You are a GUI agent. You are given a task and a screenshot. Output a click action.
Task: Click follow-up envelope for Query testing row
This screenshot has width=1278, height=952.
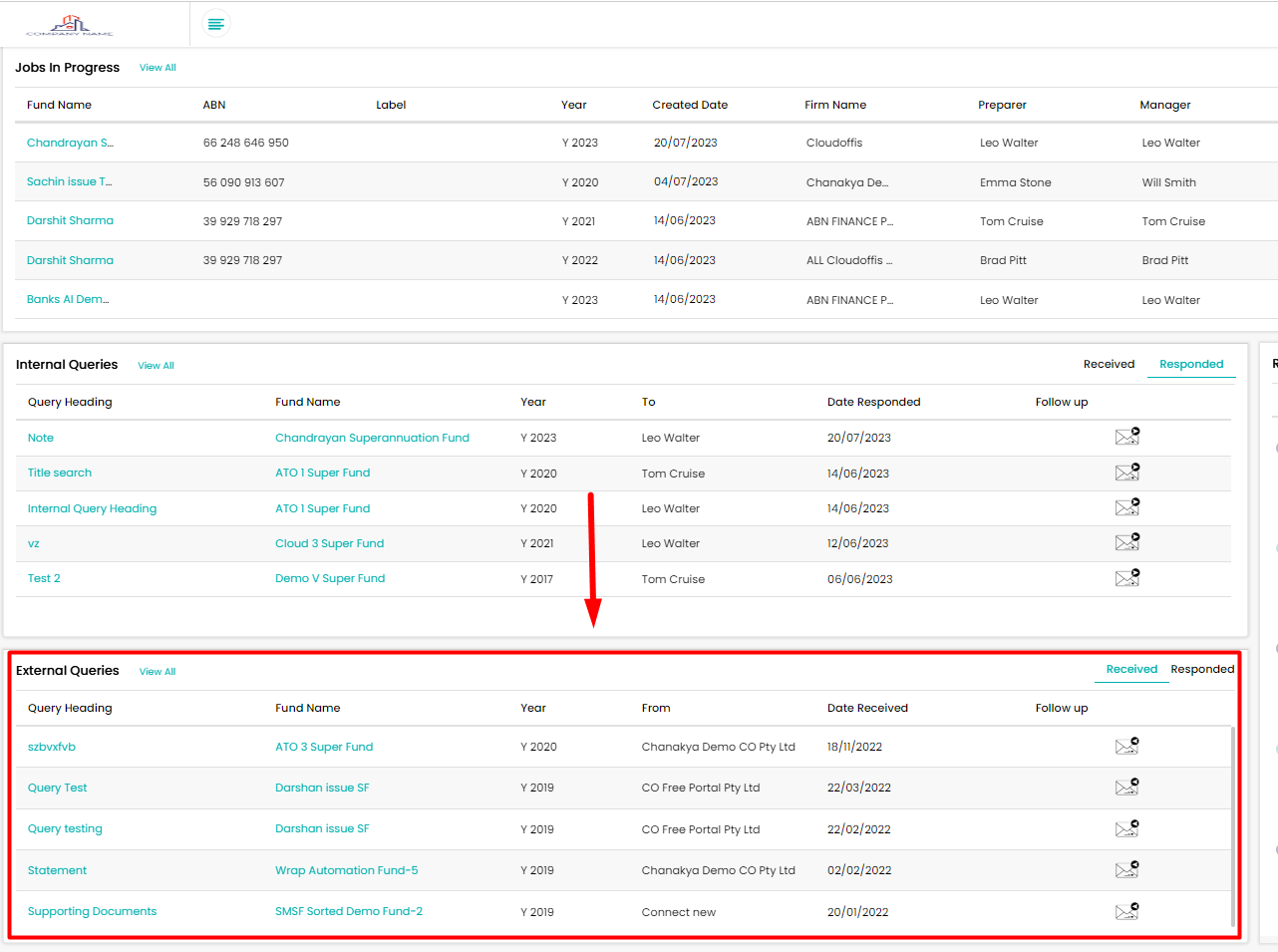coord(1127,828)
